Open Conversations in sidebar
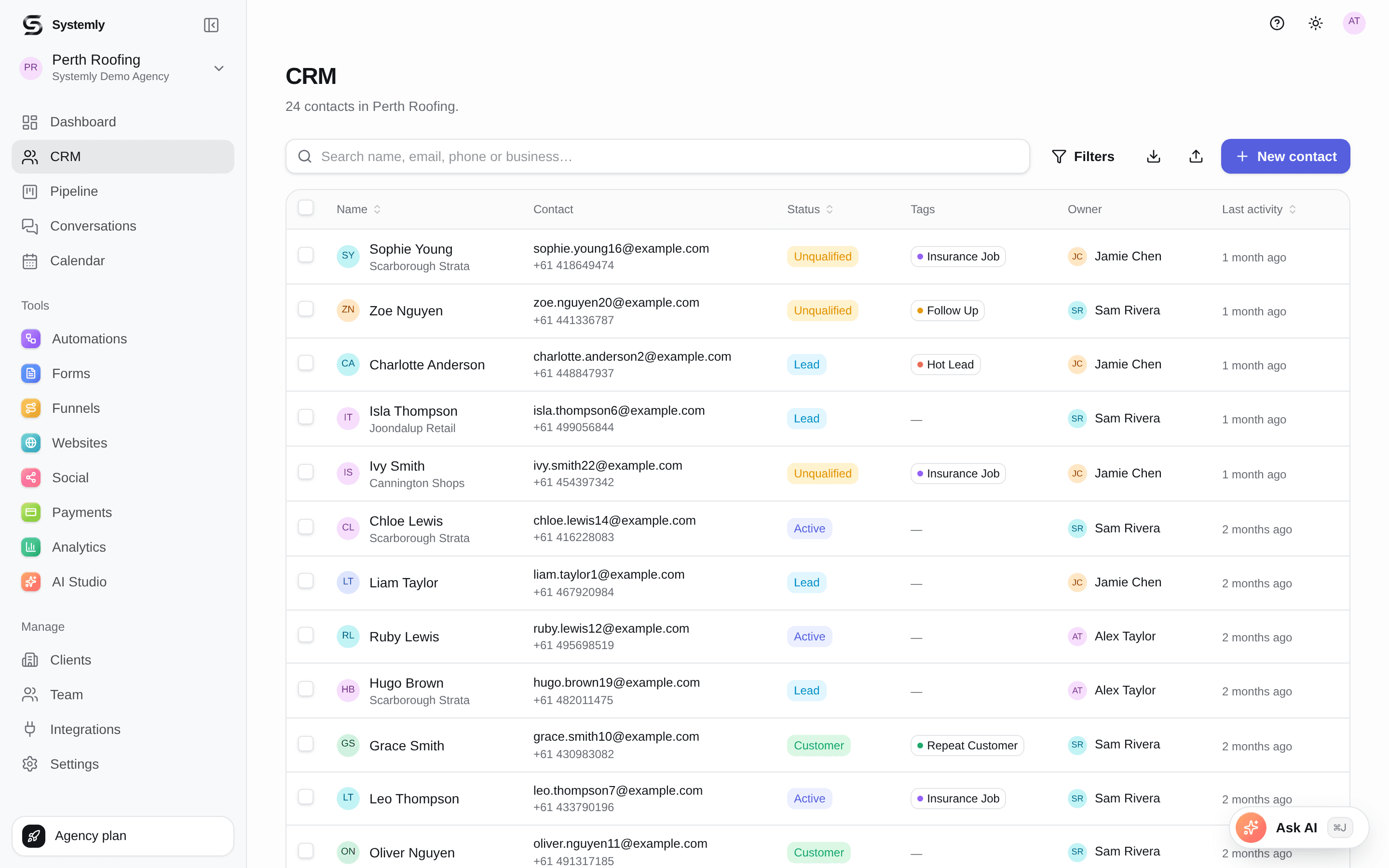The height and width of the screenshot is (868, 1389). tap(123, 226)
